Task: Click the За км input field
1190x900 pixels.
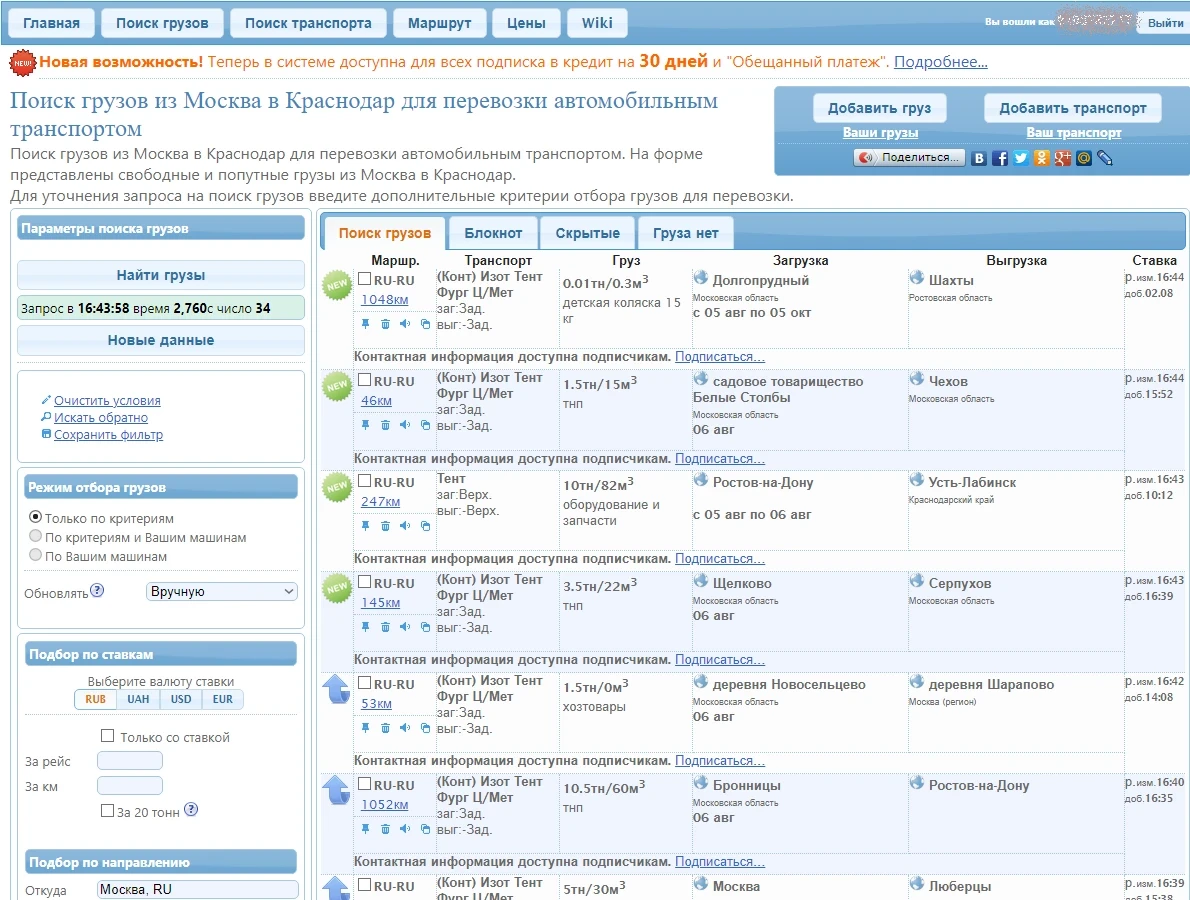Action: (130, 785)
